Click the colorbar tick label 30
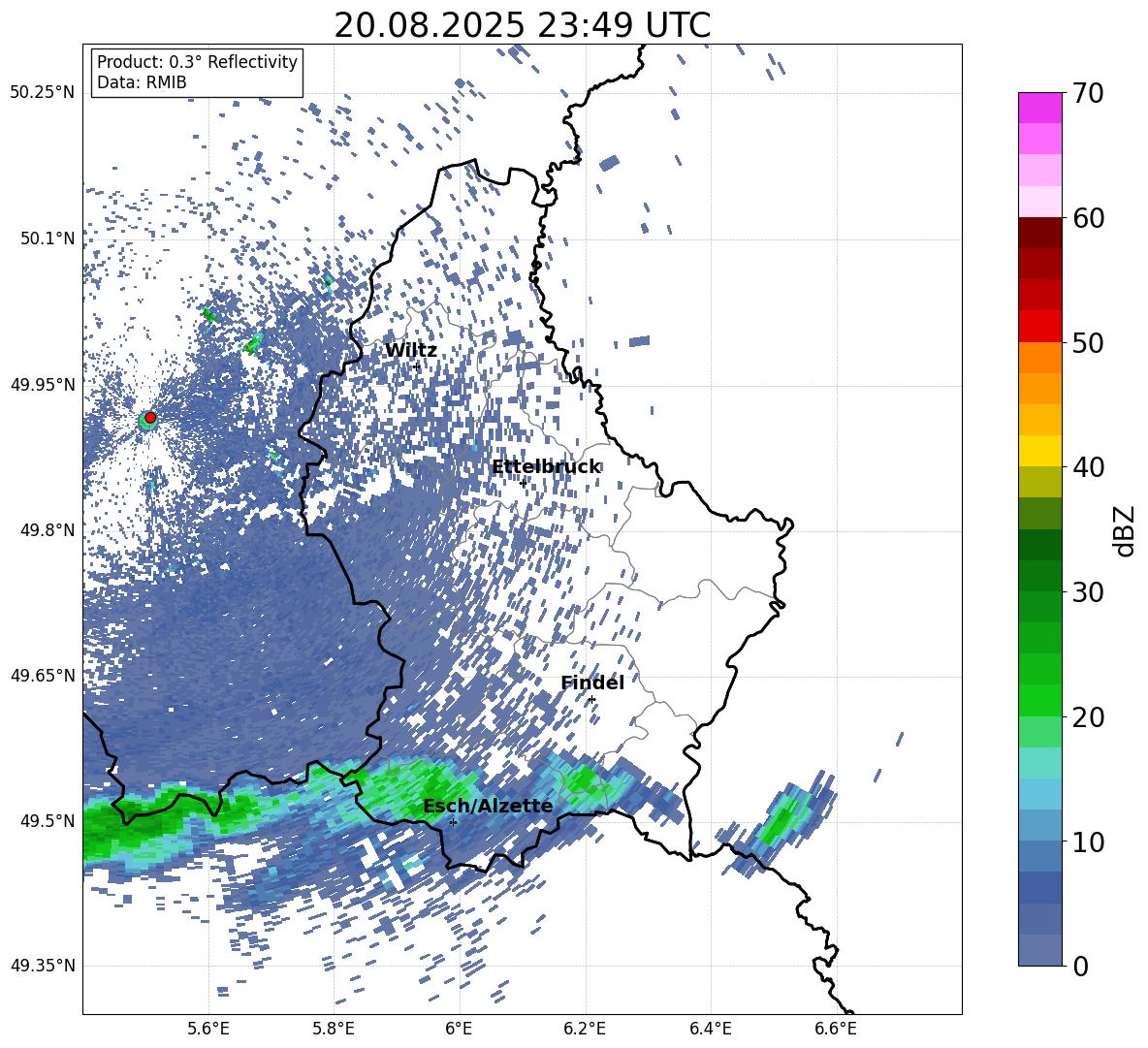1148x1048 pixels. pos(1089,591)
